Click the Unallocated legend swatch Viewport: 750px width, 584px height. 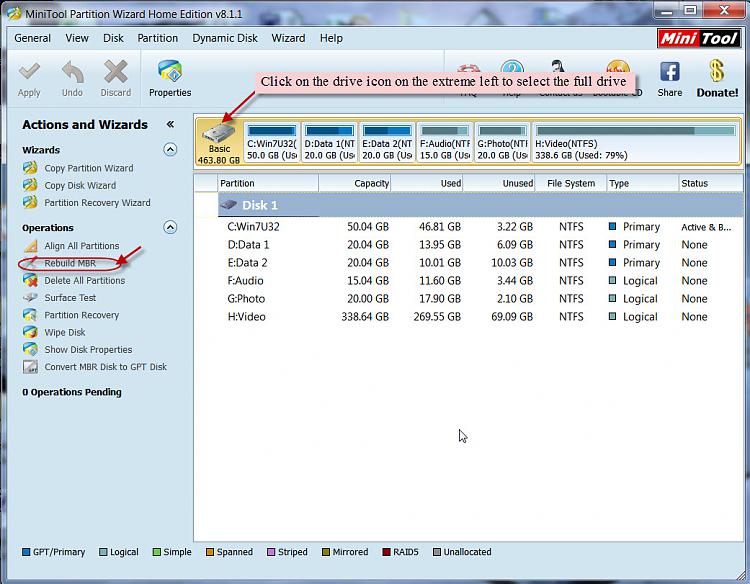click(436, 552)
